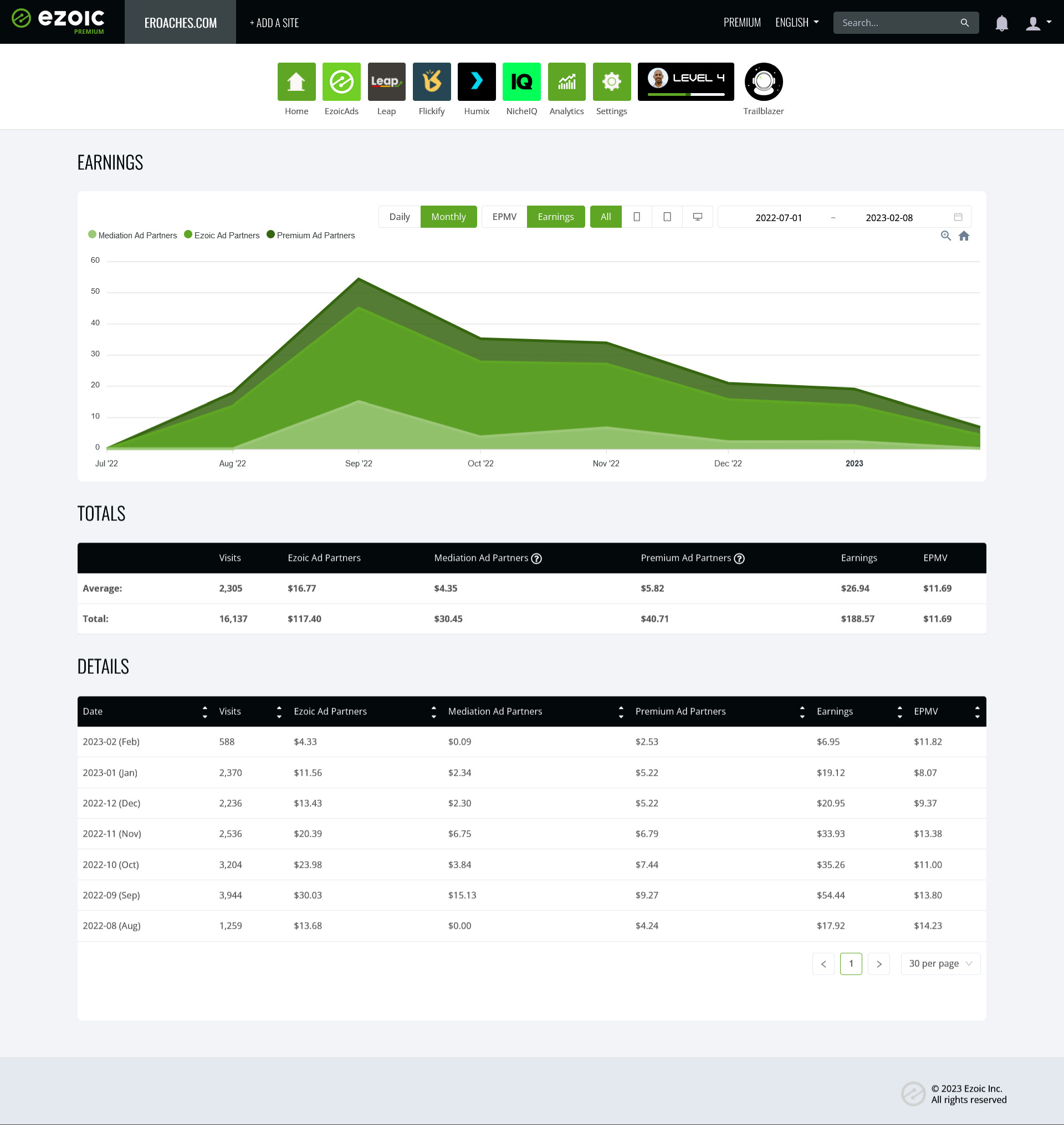The width and height of the screenshot is (1064, 1125).
Task: Click the chart zoom magnifier icon
Action: (x=945, y=236)
